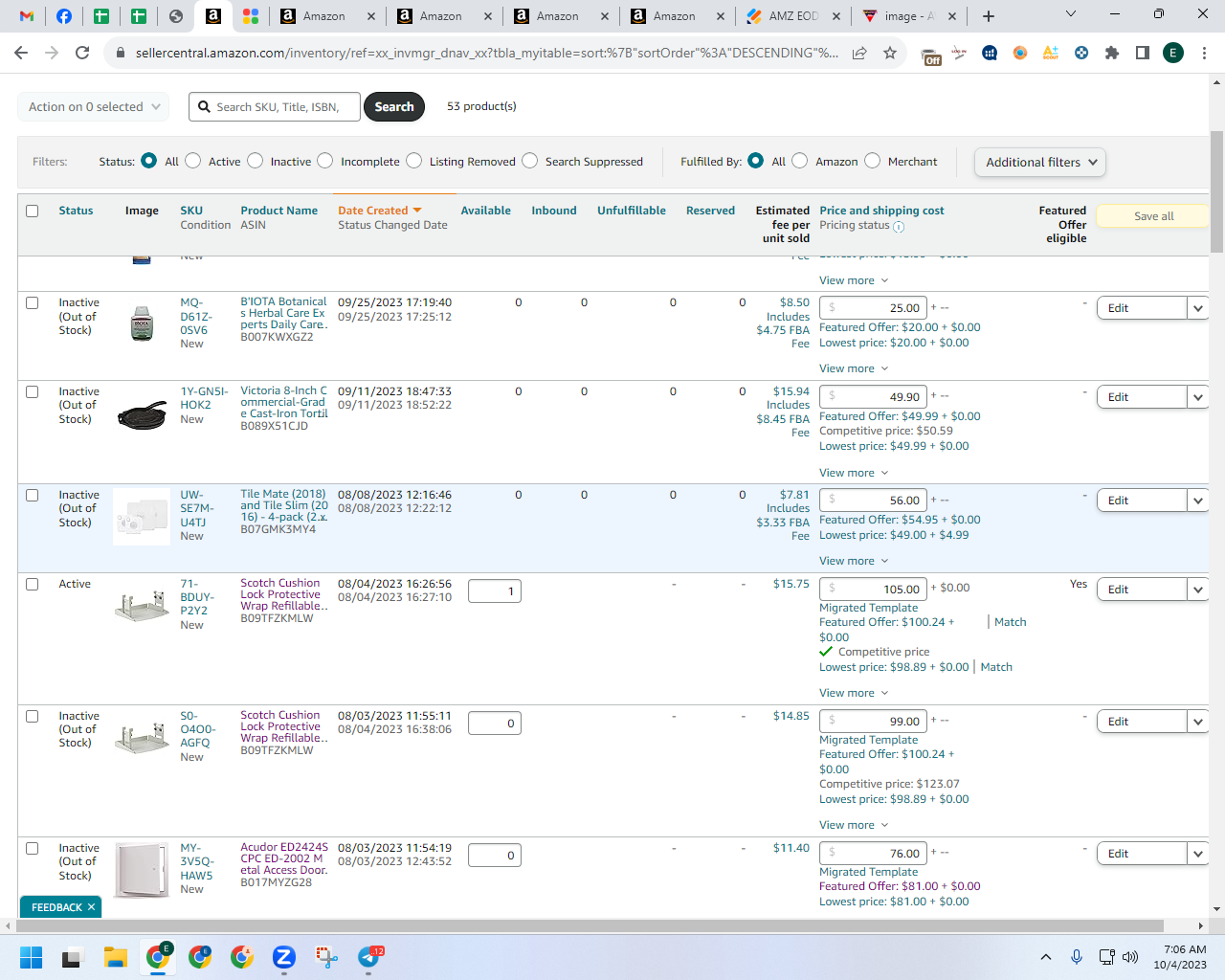Open the Gmail pinned tab
Viewport: 1225px width, 980px height.
(x=27, y=16)
